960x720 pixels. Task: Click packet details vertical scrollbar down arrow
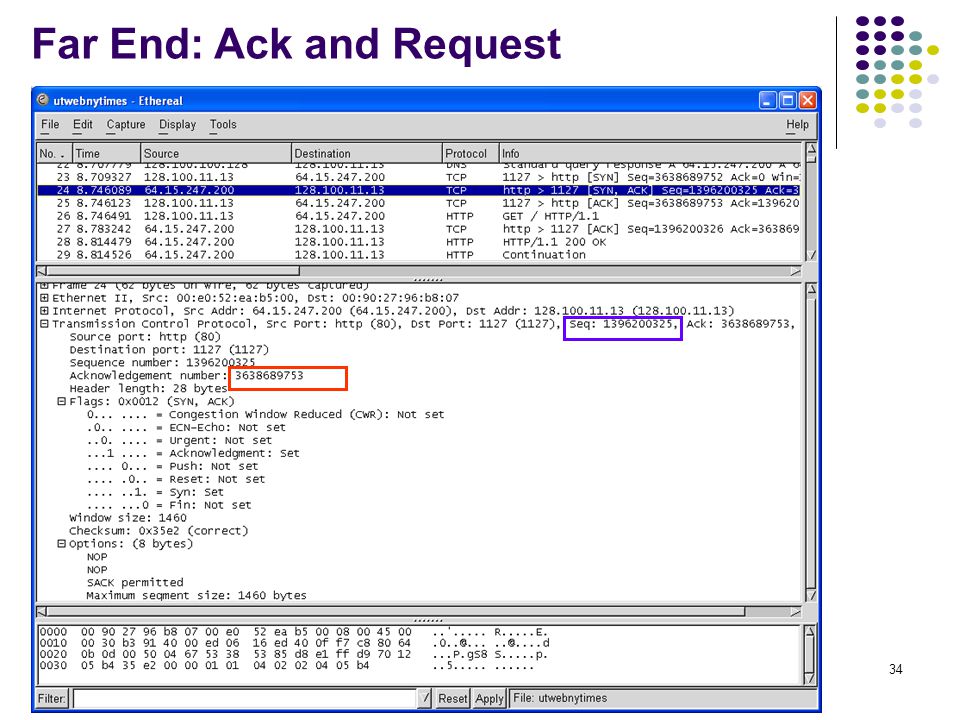coord(811,595)
